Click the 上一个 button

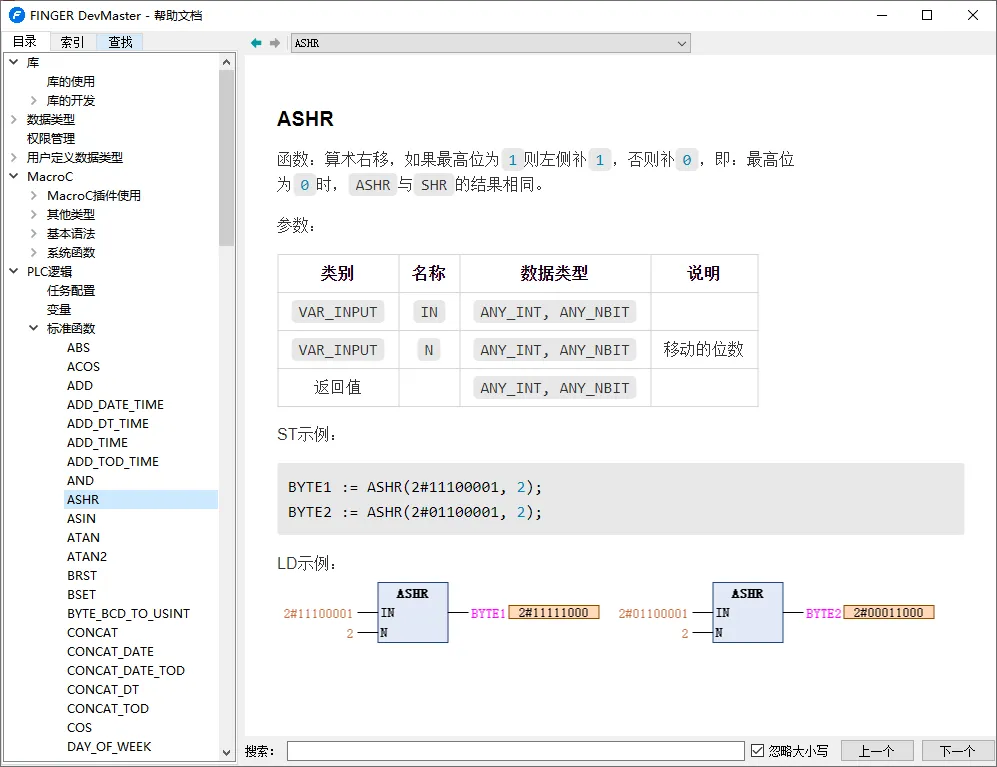click(x=877, y=750)
